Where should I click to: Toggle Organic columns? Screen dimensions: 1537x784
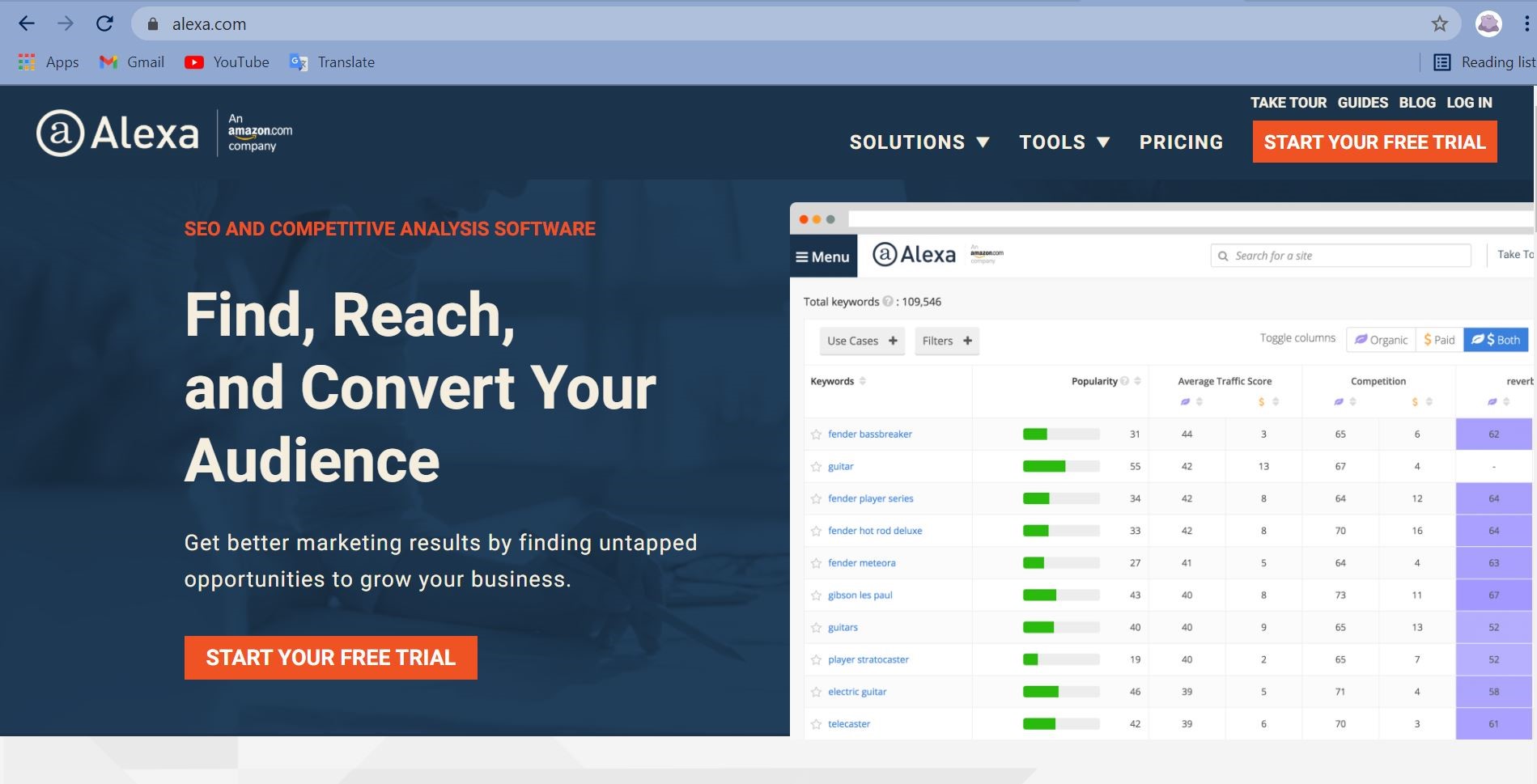tap(1381, 340)
